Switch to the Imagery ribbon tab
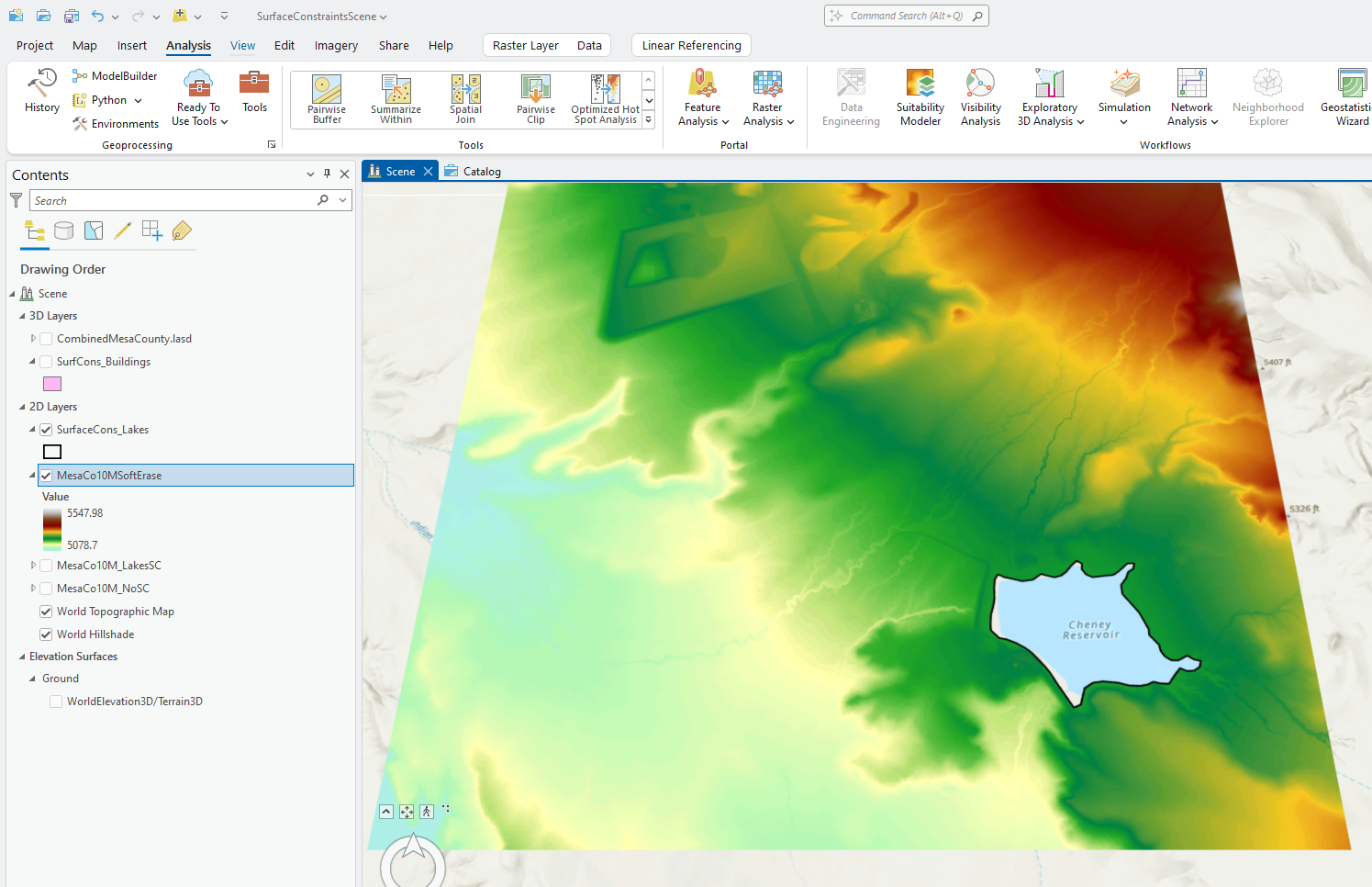Viewport: 1372px width, 887px height. pyautogui.click(x=336, y=45)
